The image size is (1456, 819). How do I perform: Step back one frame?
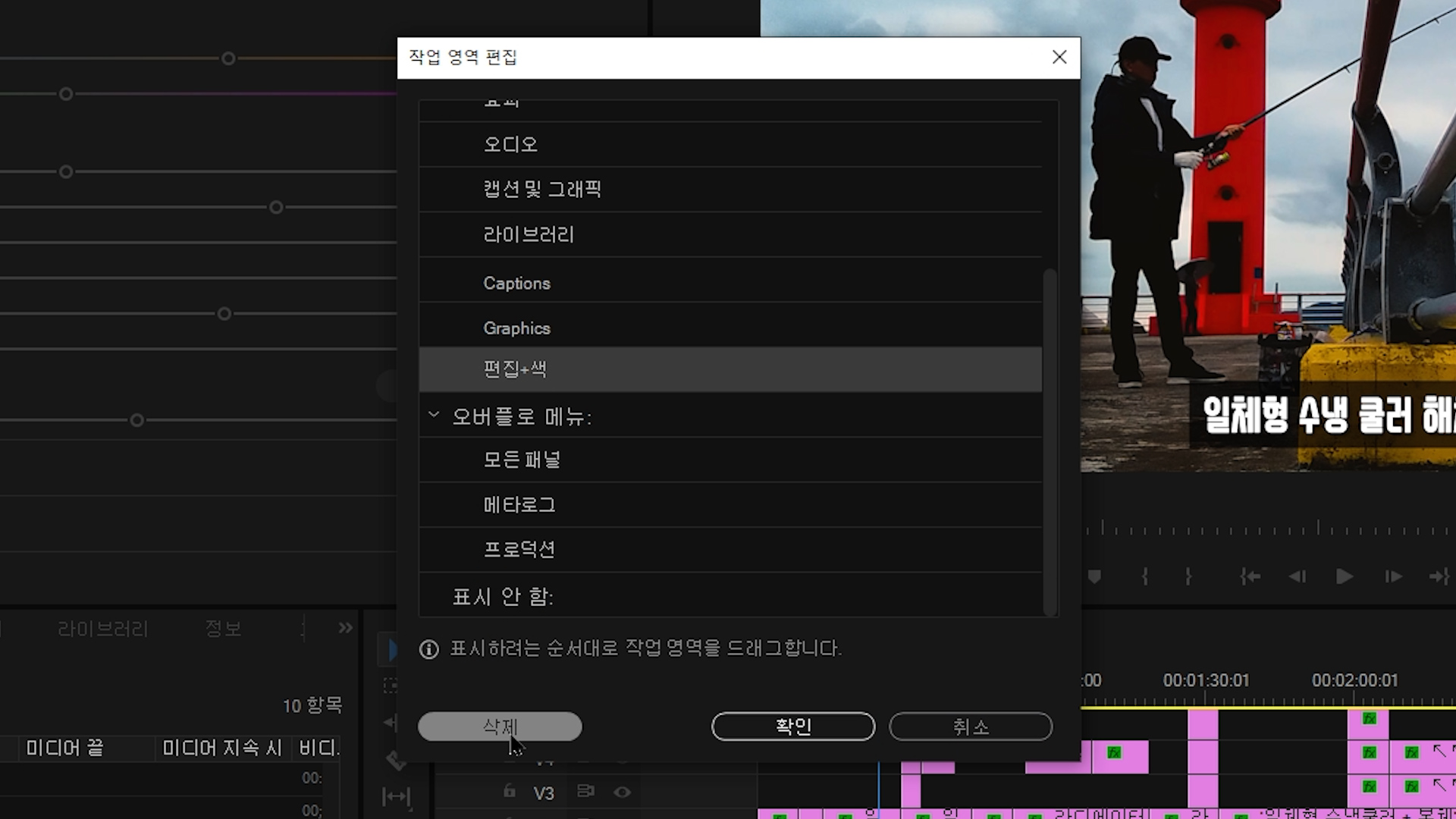coord(1297,577)
